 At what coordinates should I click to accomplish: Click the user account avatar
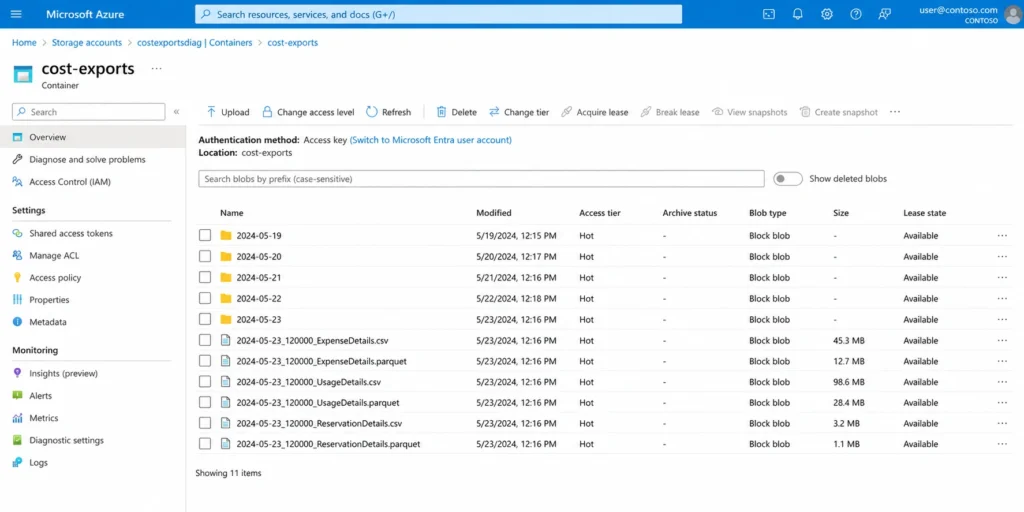click(1012, 14)
